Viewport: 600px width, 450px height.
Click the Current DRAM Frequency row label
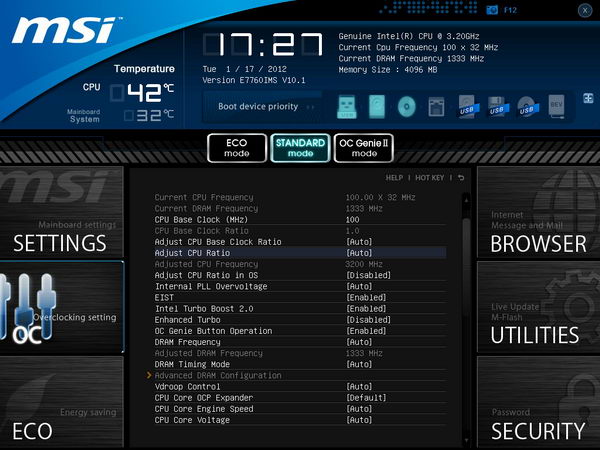point(206,209)
